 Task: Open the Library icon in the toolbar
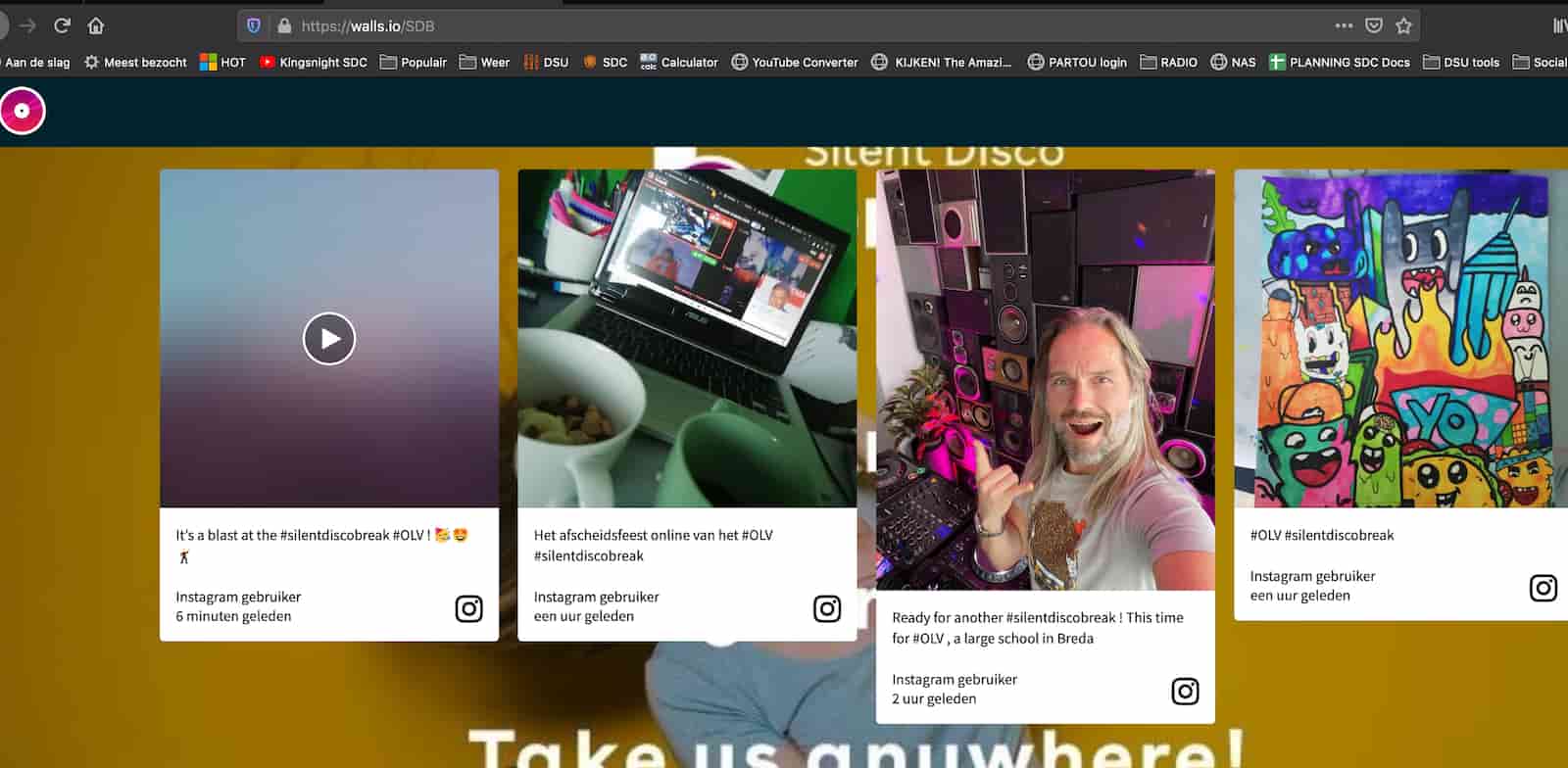[1558, 25]
